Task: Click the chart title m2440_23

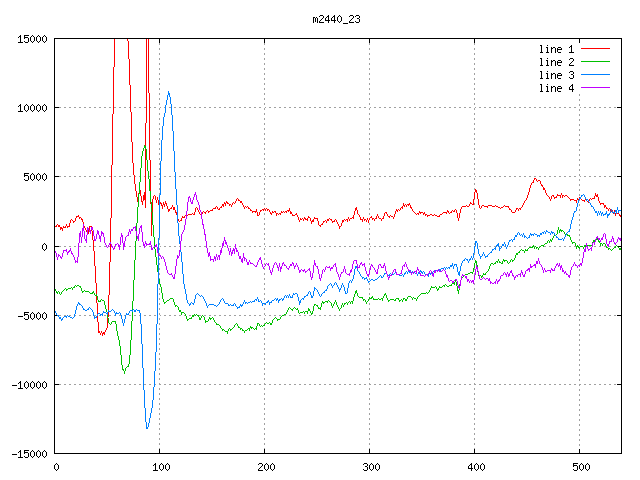Action: point(336,19)
